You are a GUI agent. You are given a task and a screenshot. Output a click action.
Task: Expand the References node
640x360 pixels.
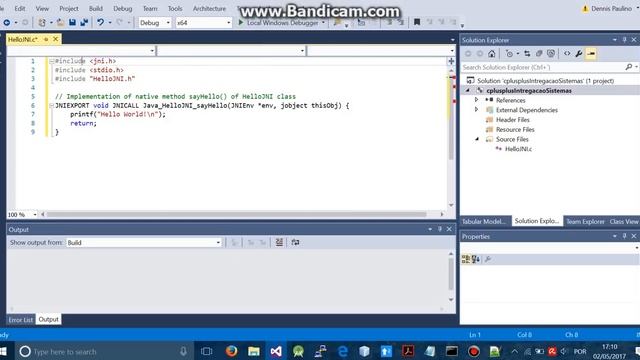476,100
